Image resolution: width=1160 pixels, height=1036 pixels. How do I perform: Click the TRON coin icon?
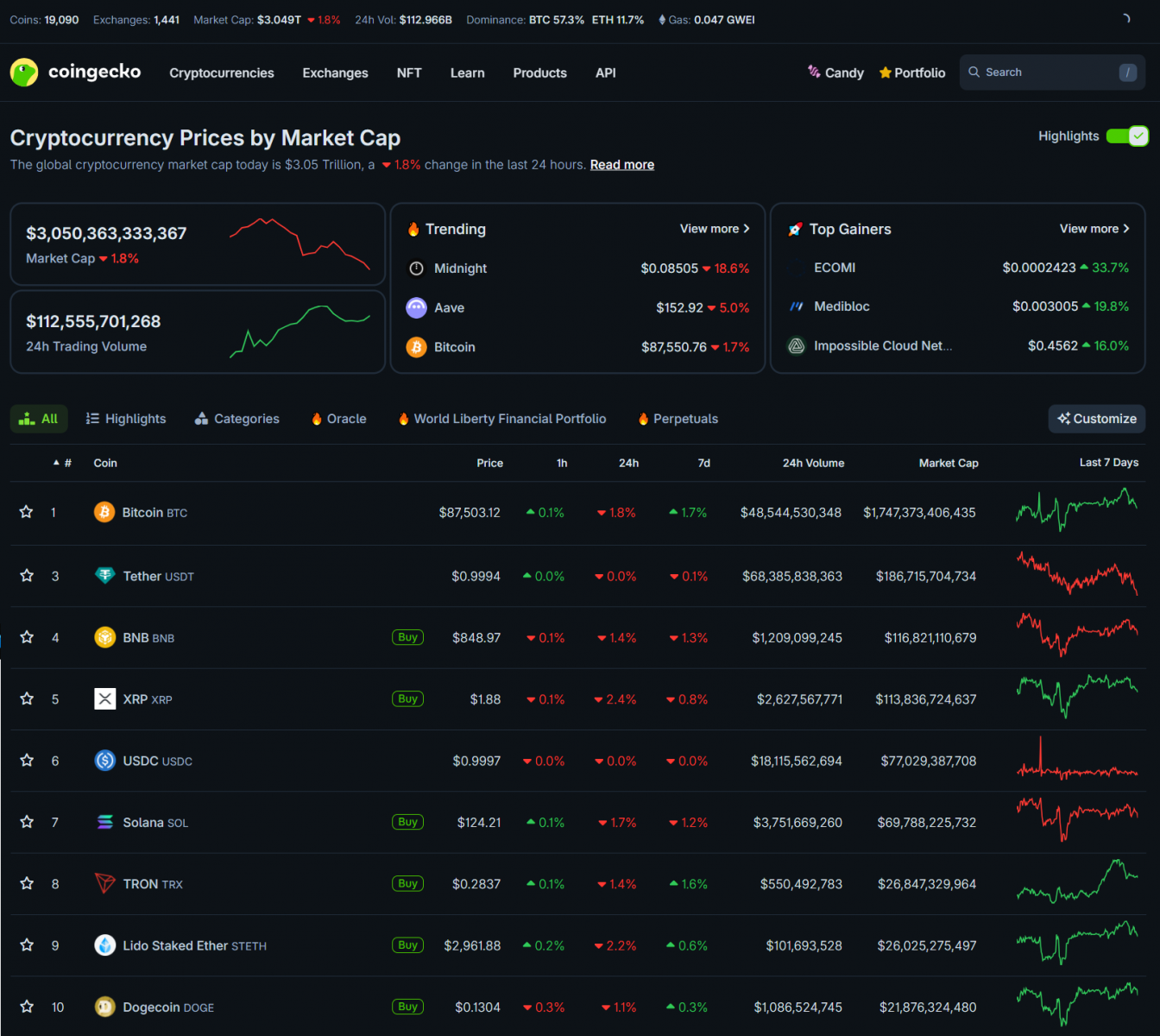(x=104, y=884)
